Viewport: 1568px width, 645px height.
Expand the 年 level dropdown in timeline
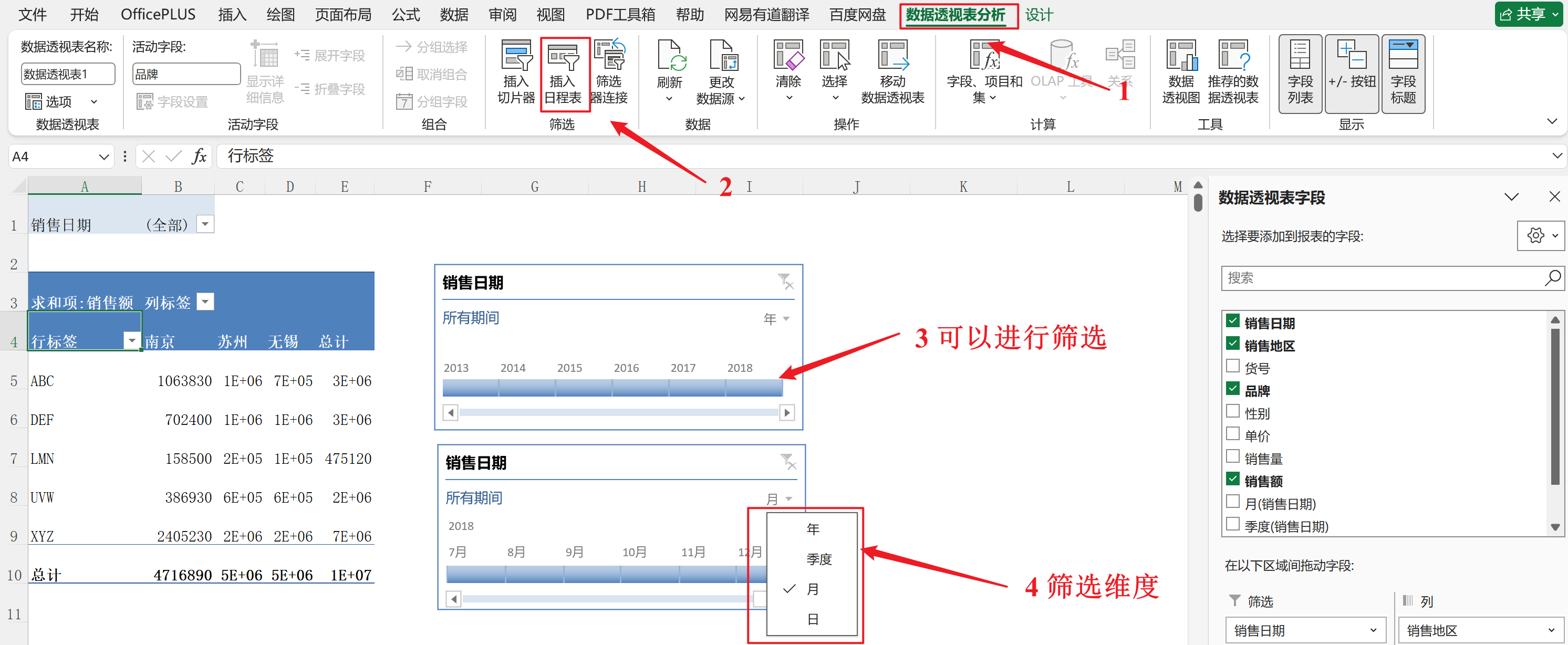tap(777, 319)
